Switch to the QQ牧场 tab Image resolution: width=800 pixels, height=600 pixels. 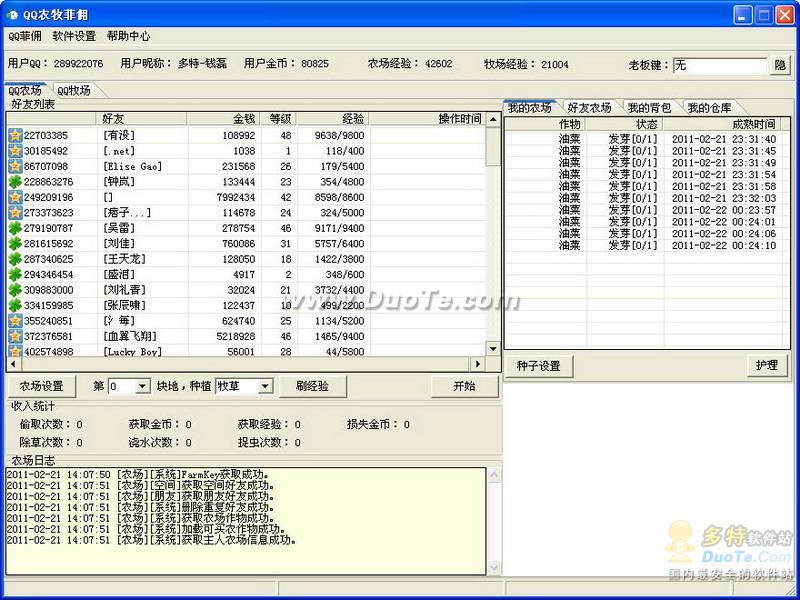(x=74, y=91)
